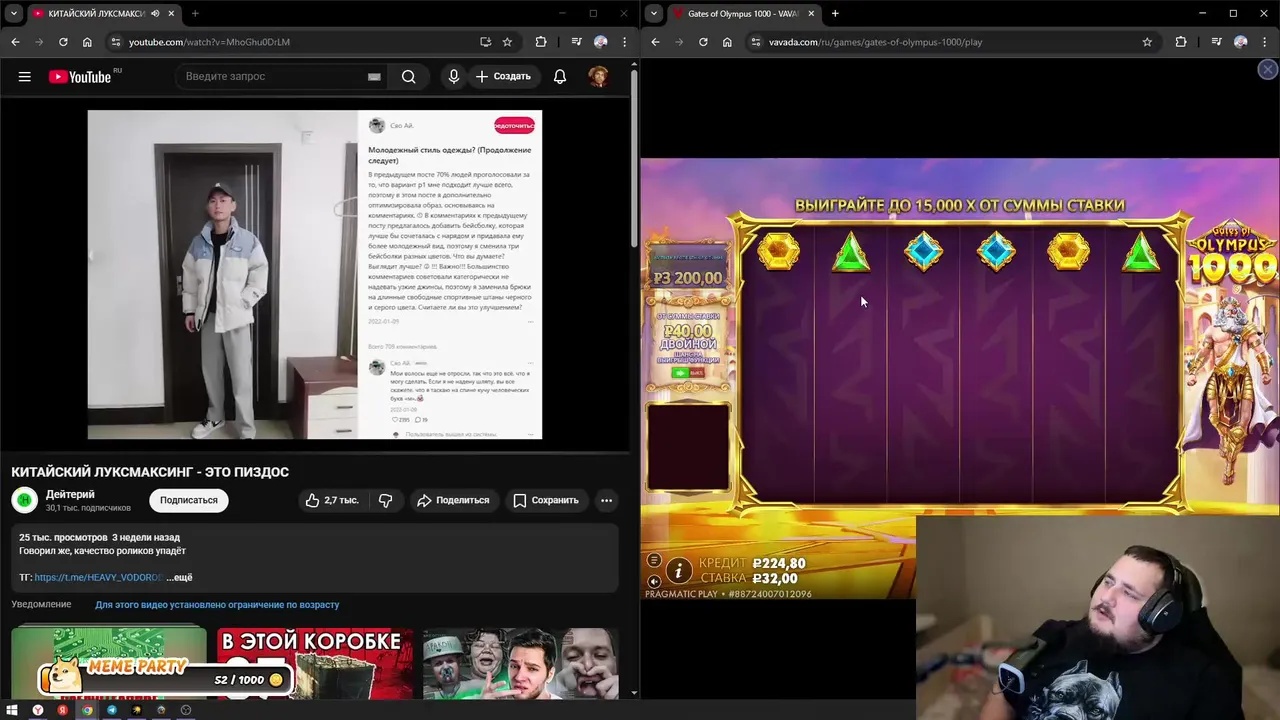Expand video description with ...ещё
1280x720 pixels.
[180, 577]
